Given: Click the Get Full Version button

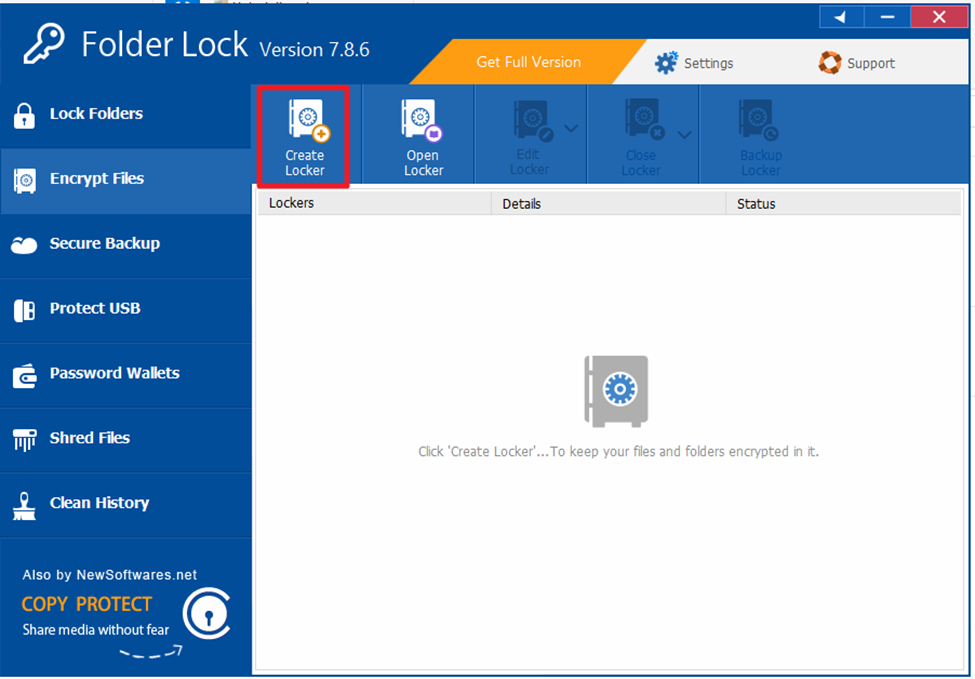Looking at the screenshot, I should (x=529, y=62).
